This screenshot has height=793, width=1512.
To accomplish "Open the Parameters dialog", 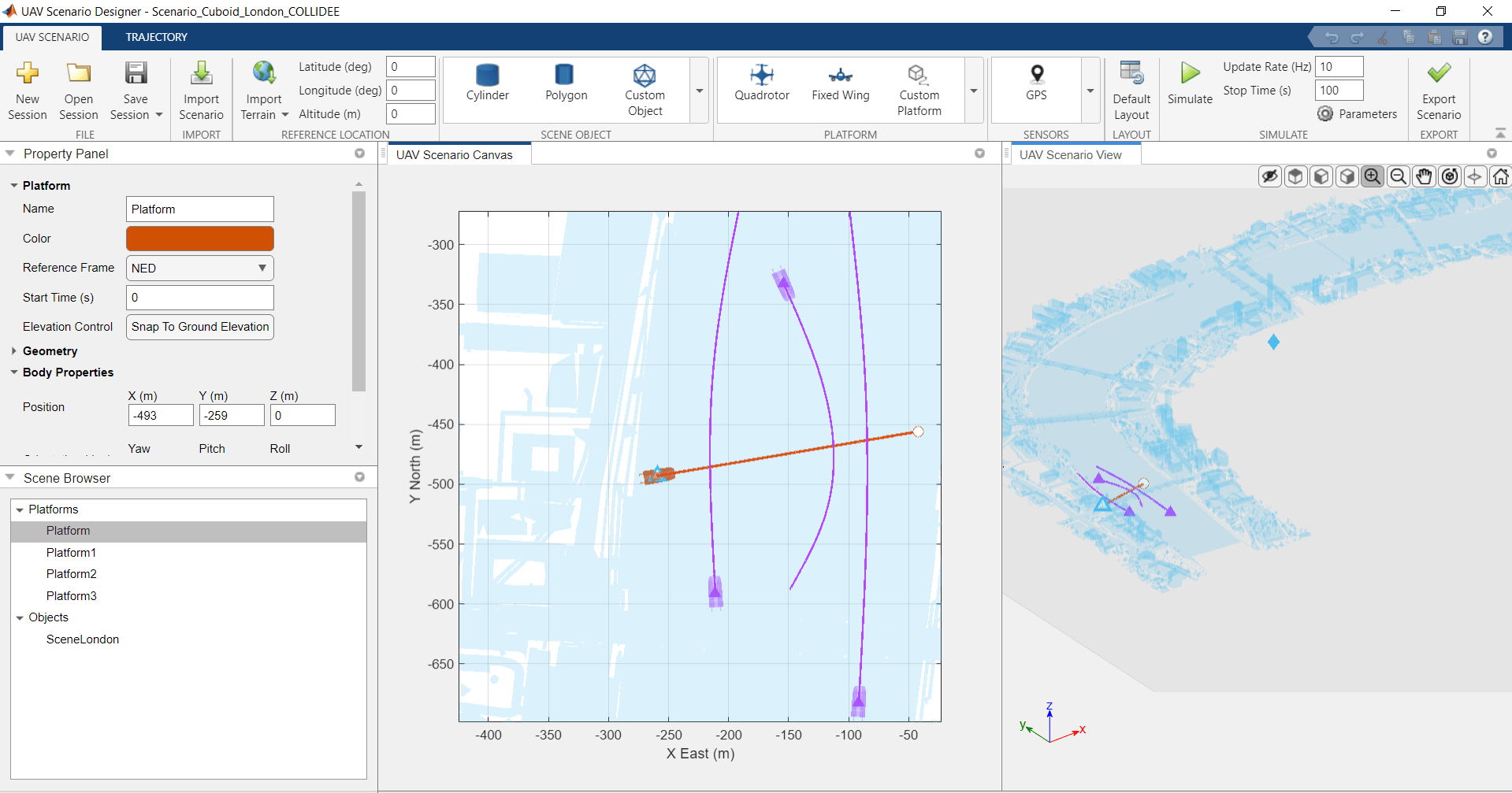I will (1357, 113).
